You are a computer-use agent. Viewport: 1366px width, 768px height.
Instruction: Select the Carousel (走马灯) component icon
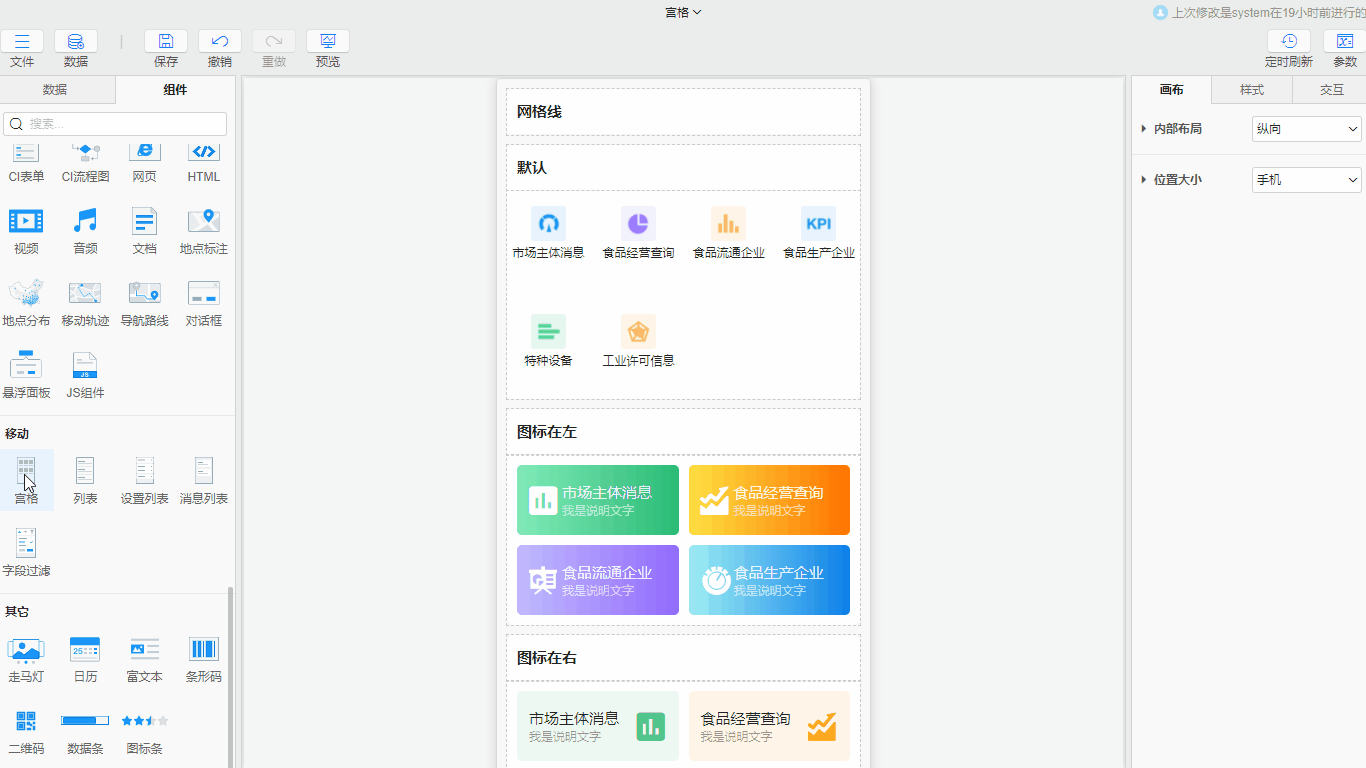click(26, 650)
